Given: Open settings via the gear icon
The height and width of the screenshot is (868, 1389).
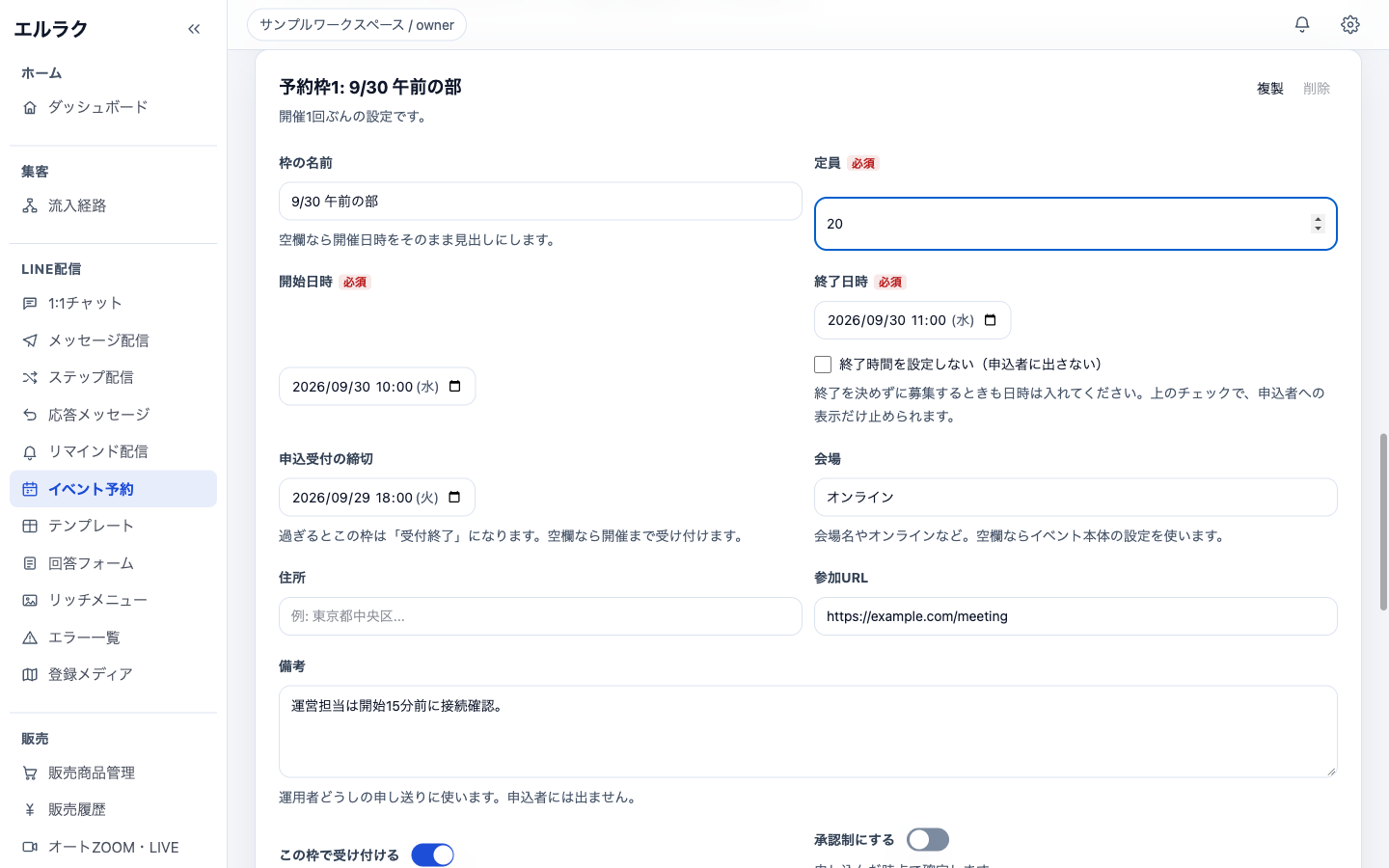Looking at the screenshot, I should pos(1350,25).
